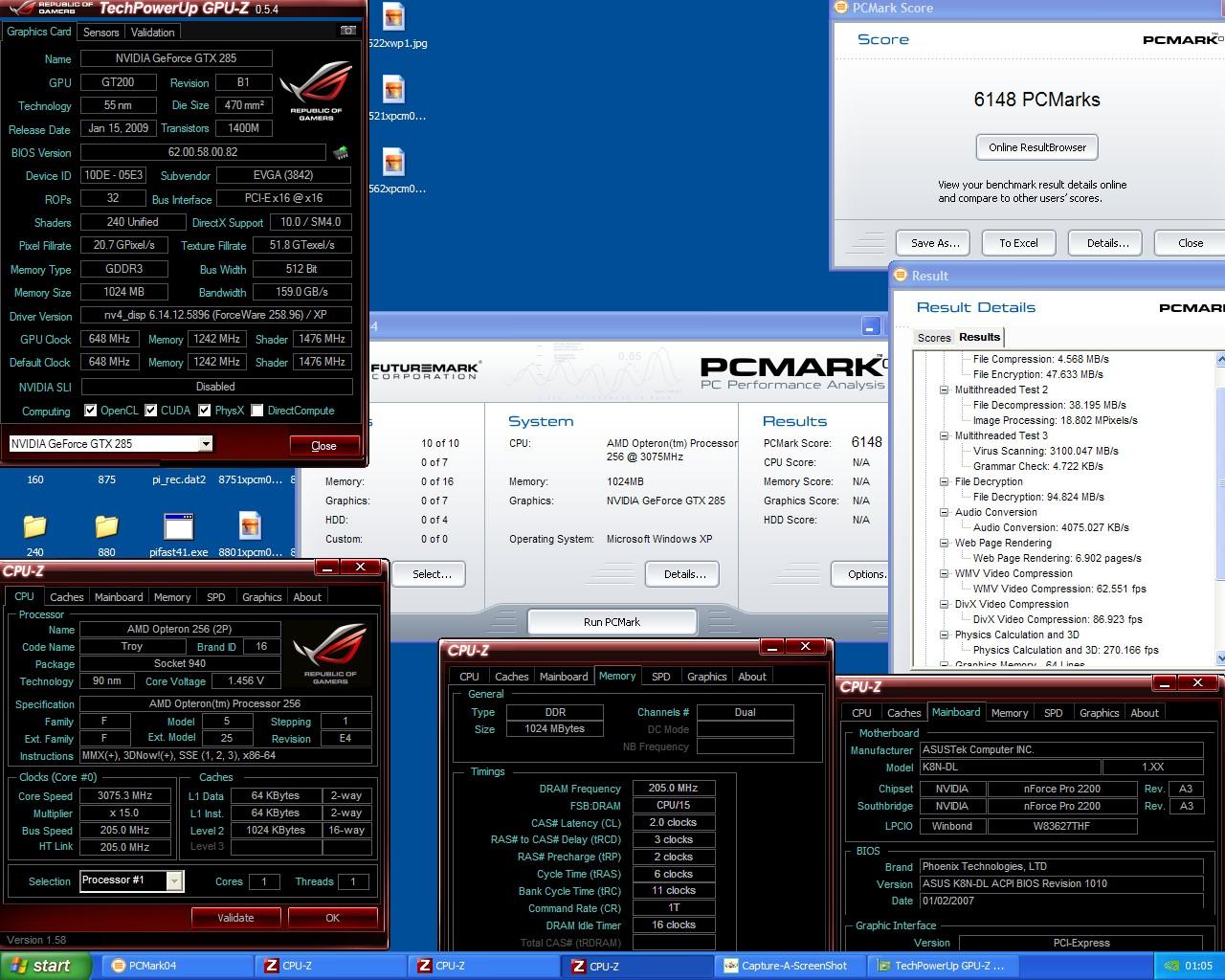The image size is (1225, 980).
Task: Open the Processor #1 selection dropdown in CPU-Z
Action: tap(174, 880)
